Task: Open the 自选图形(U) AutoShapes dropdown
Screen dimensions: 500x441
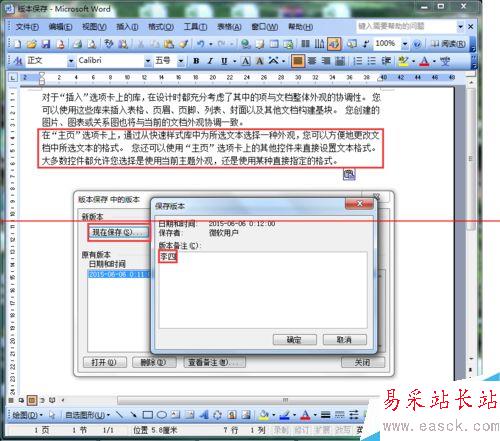Action: (x=87, y=415)
